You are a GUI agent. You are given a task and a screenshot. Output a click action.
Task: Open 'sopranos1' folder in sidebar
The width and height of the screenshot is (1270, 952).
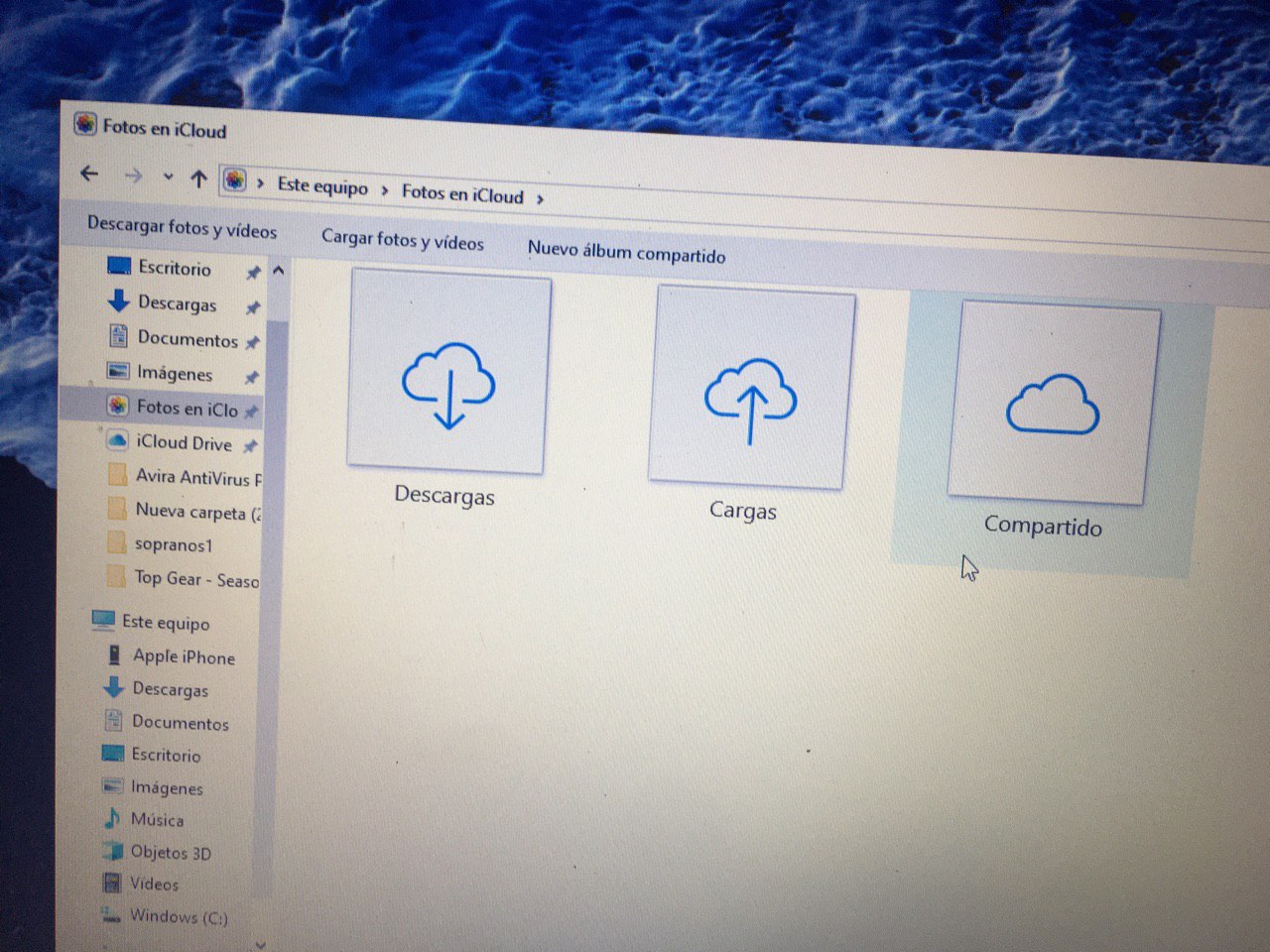click(174, 544)
